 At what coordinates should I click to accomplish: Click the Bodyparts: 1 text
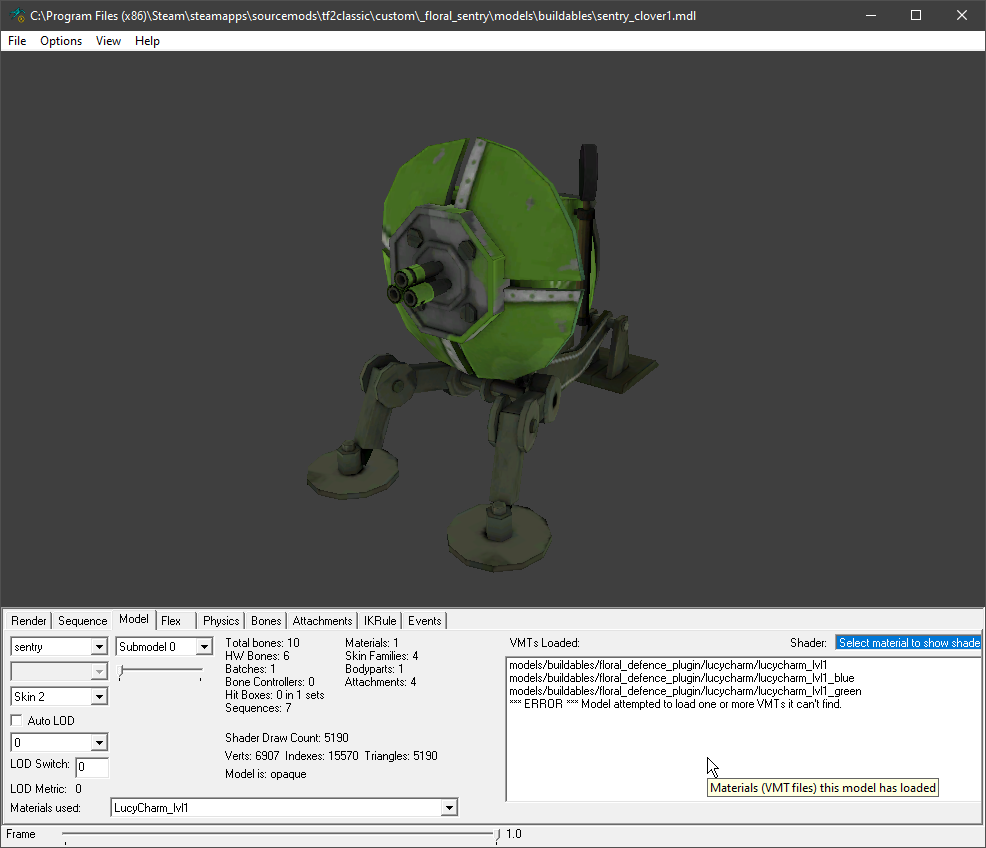point(374,669)
